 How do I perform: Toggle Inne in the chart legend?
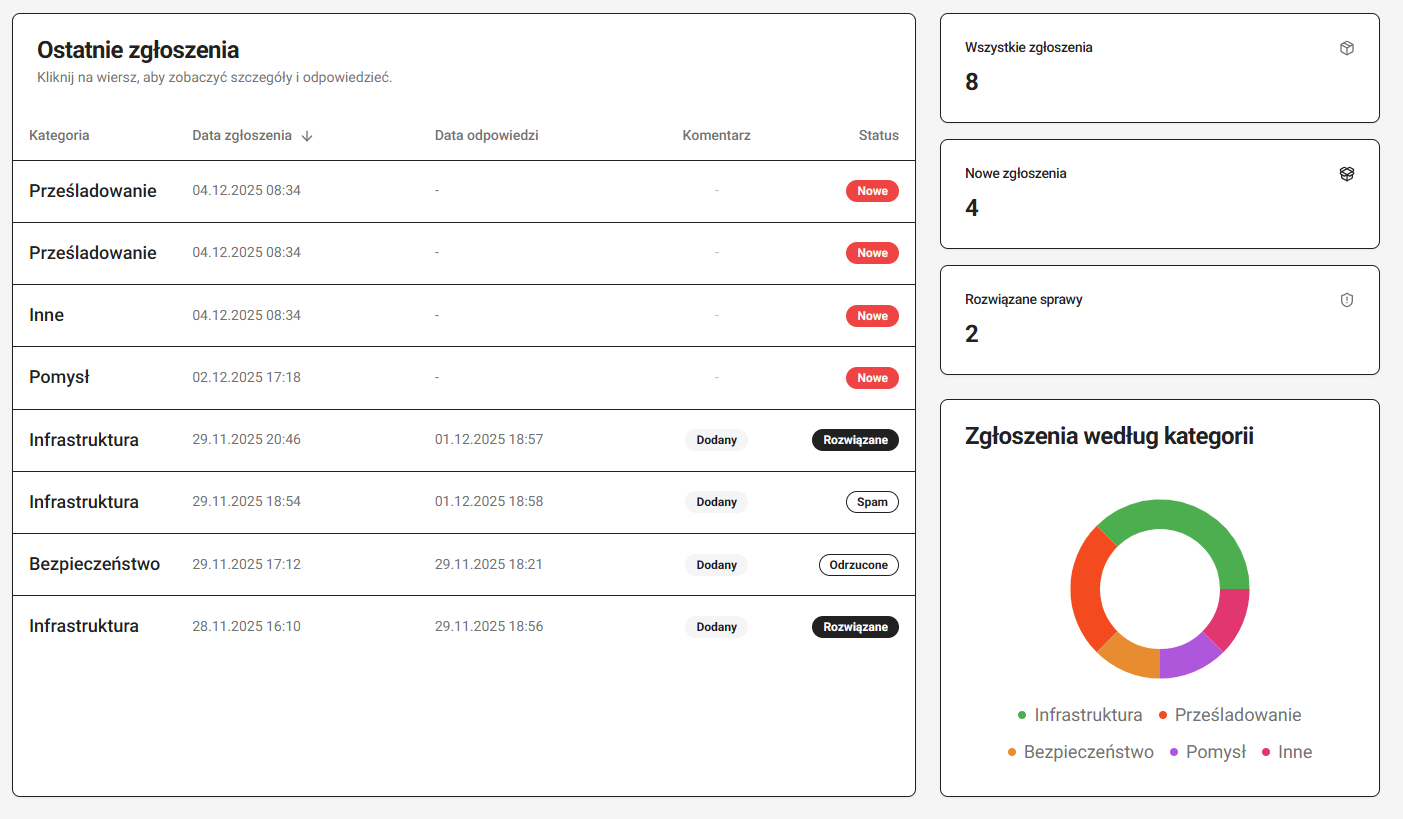point(1287,752)
